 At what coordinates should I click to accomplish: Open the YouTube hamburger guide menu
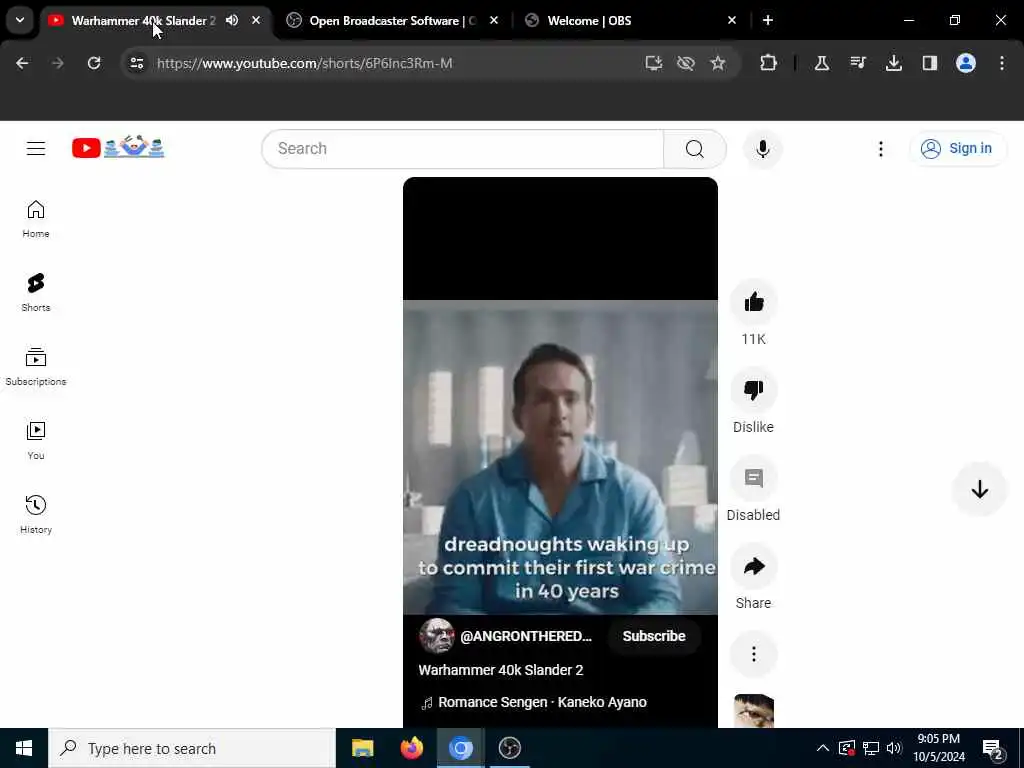coord(36,148)
